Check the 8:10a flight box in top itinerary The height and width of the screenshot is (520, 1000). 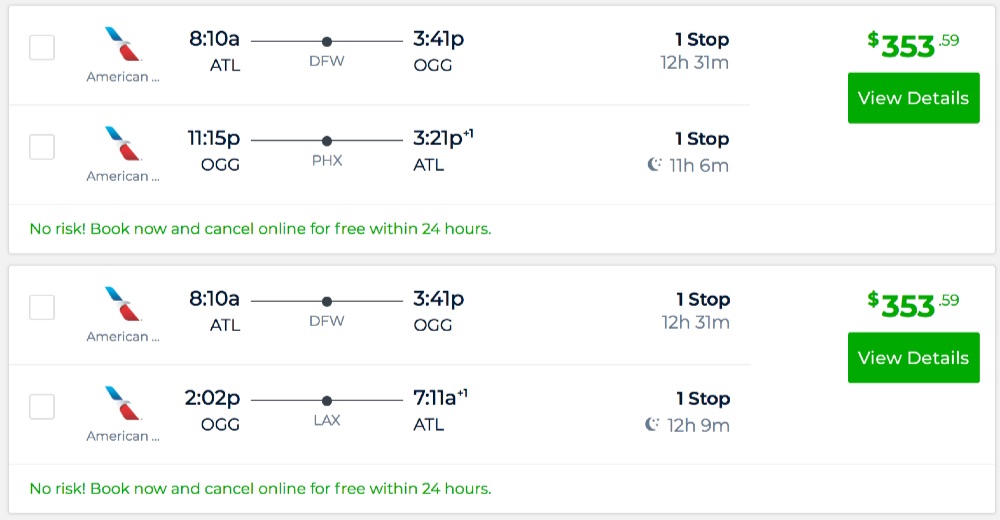coord(42,47)
